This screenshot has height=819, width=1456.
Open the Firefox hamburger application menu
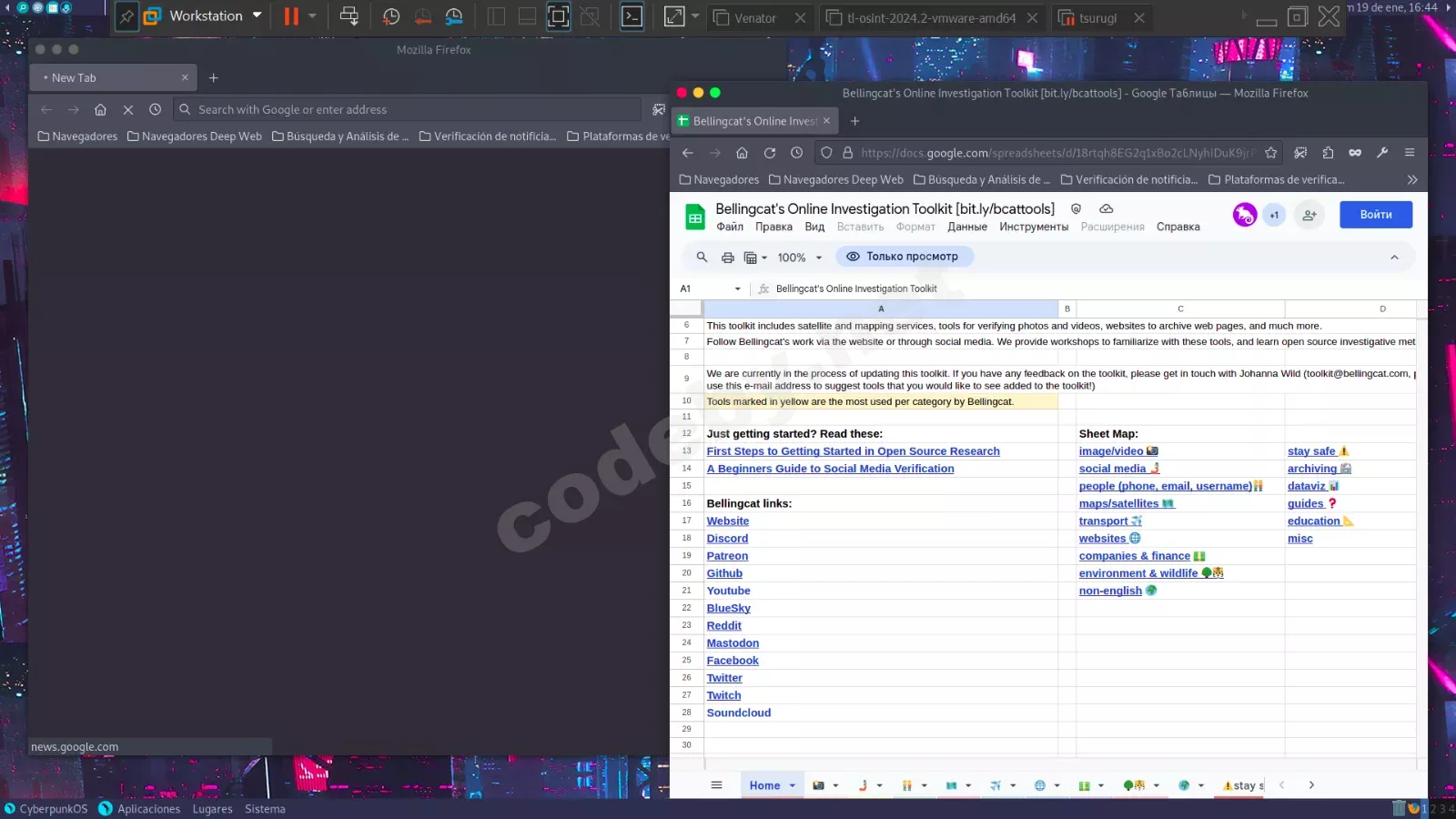(1410, 153)
